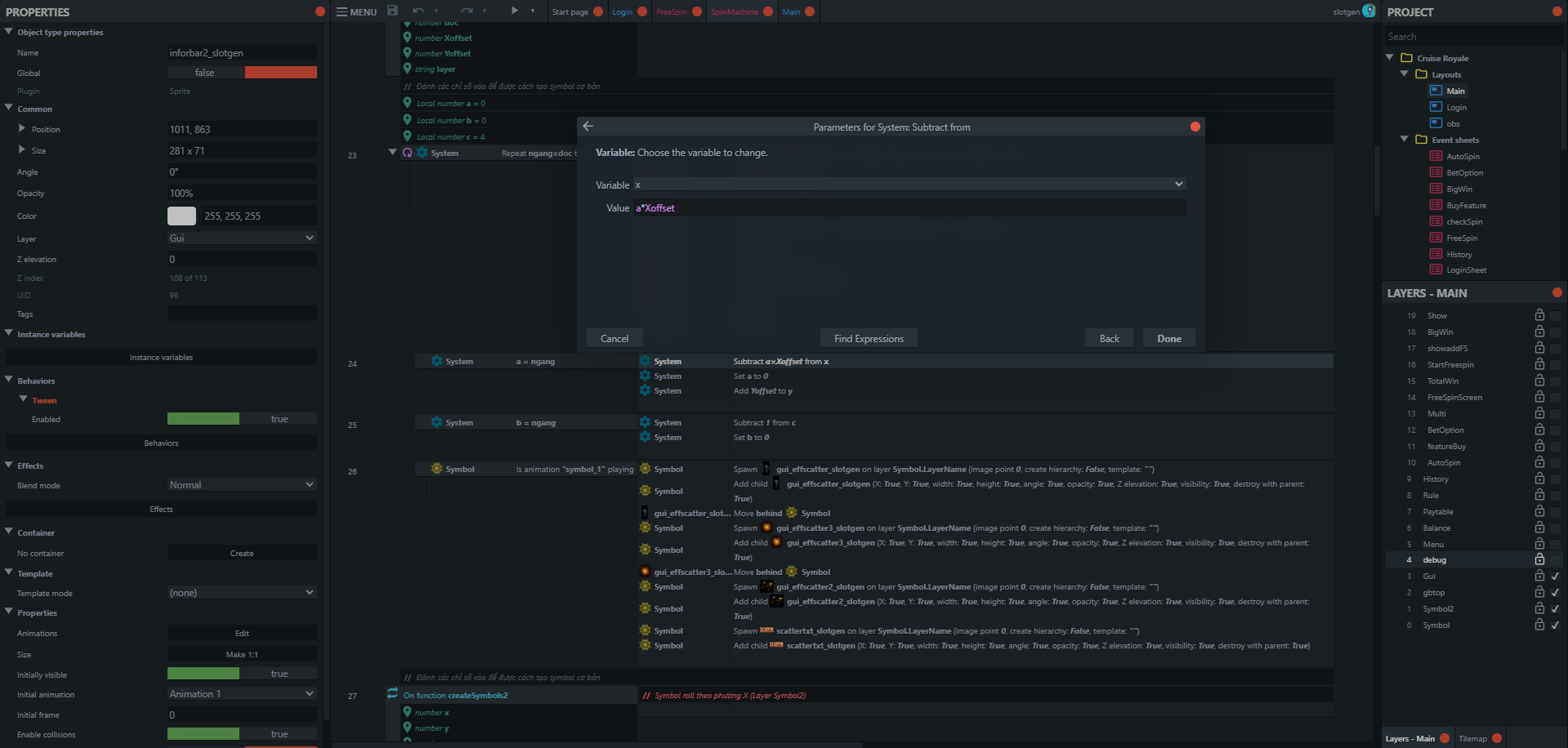1568x748 pixels.
Task: Click the Redo arrow icon
Action: (467, 11)
